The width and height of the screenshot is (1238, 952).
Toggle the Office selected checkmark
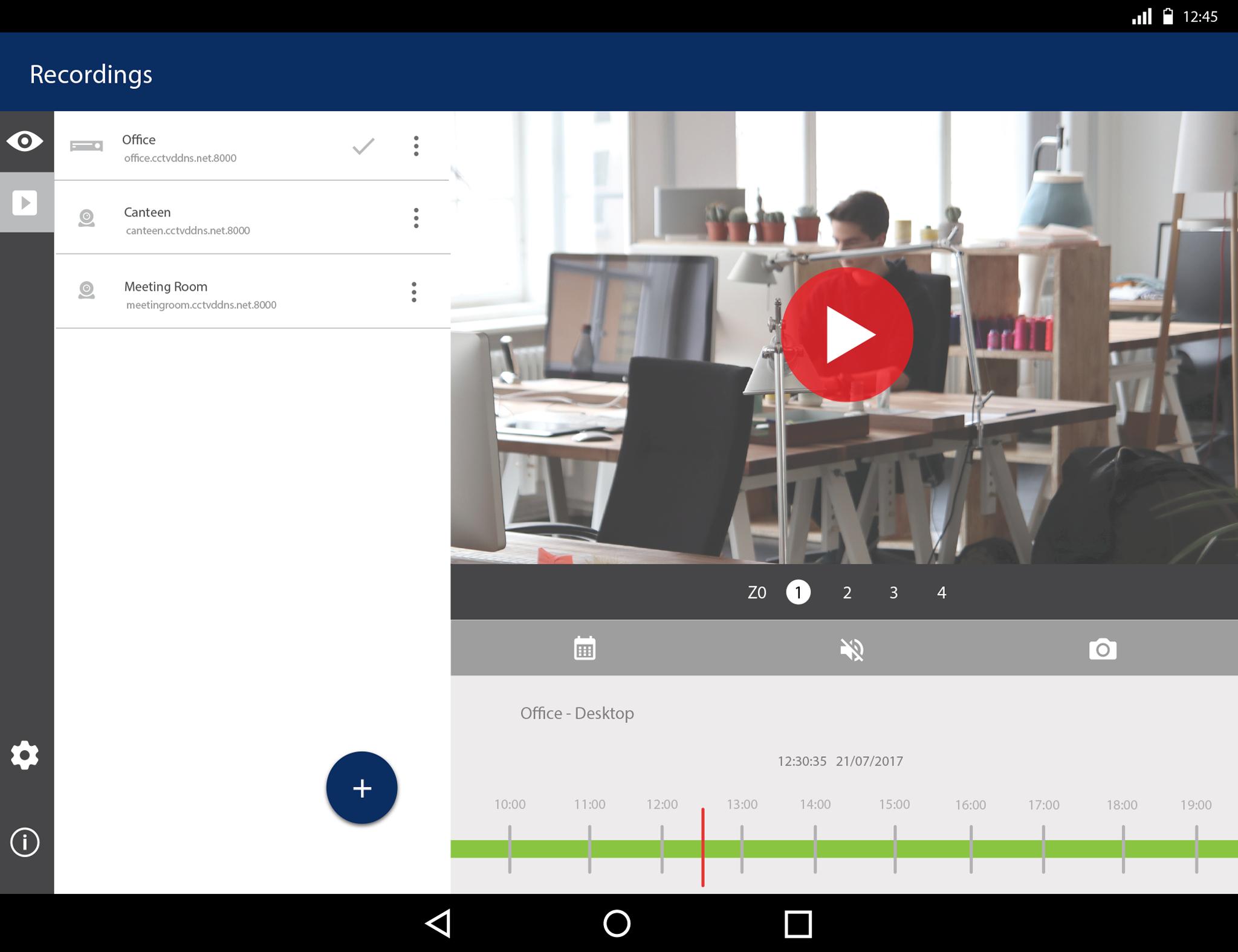(363, 146)
